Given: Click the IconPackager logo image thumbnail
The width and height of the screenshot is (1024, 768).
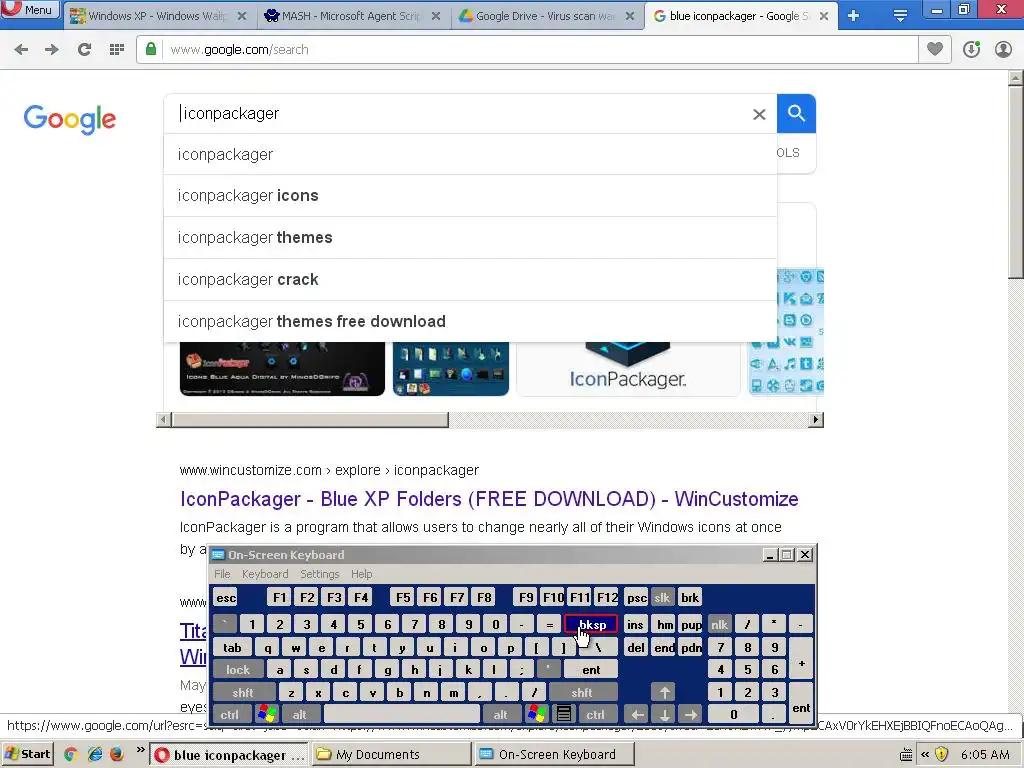Looking at the screenshot, I should pyautogui.click(x=628, y=368).
